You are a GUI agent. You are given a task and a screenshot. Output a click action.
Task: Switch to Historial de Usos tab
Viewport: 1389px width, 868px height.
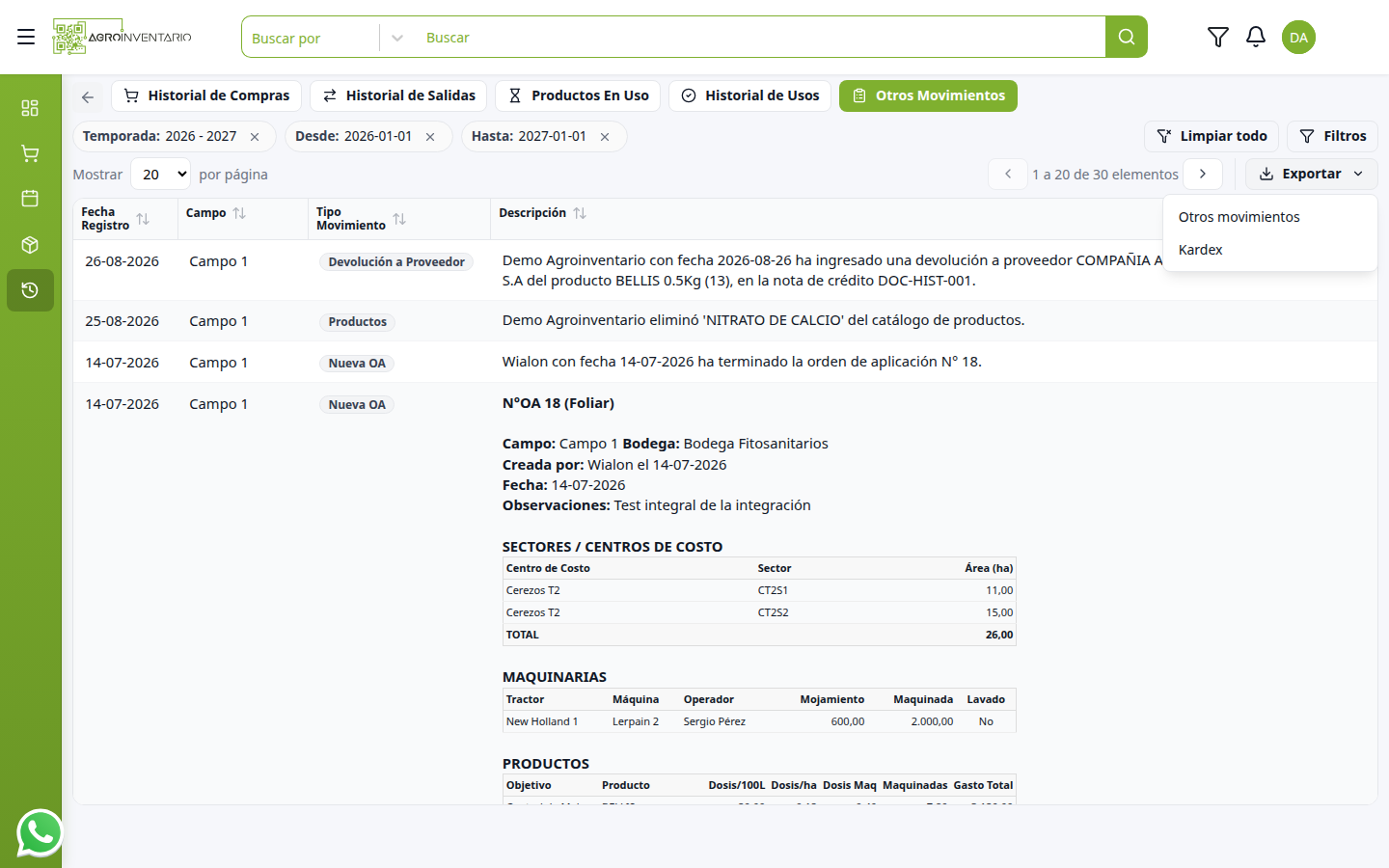tap(749, 95)
